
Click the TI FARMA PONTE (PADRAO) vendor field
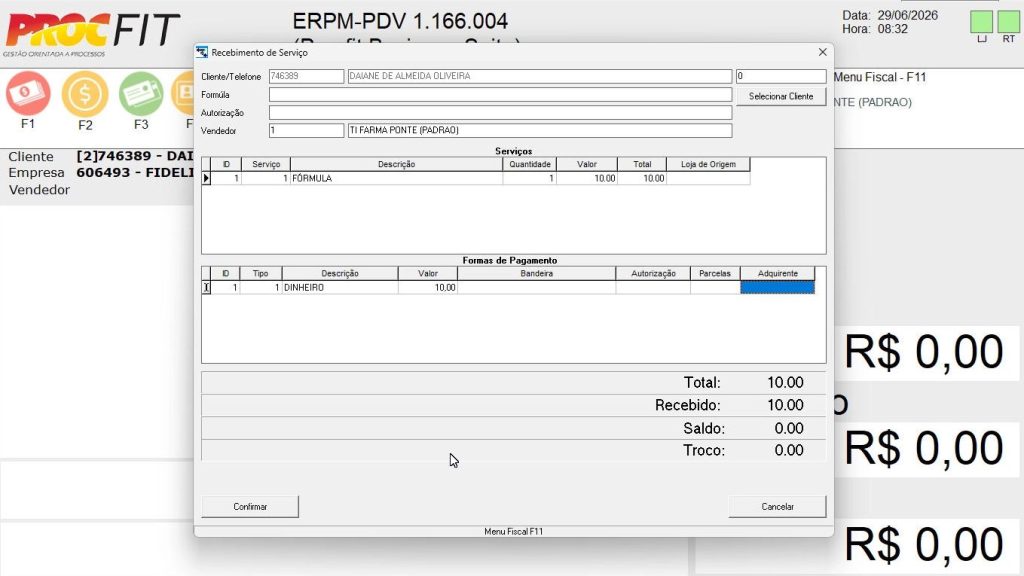tap(539, 131)
